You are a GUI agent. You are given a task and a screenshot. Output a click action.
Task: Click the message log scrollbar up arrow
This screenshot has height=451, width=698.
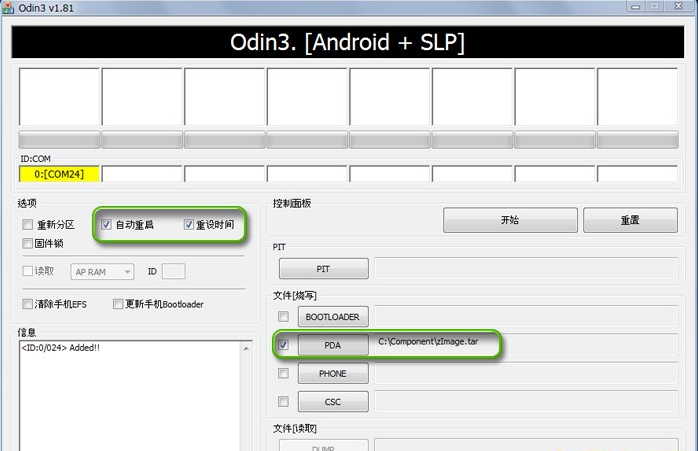[x=246, y=349]
